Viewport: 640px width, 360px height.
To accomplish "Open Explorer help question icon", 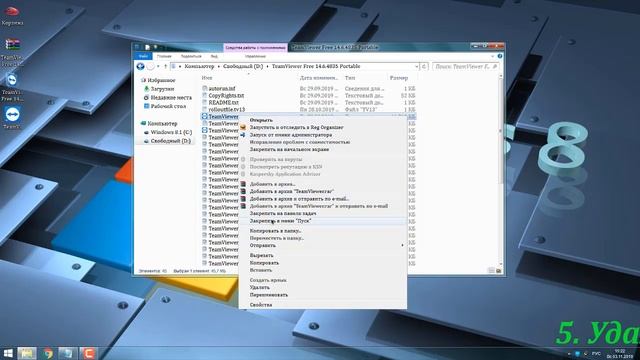I will [x=500, y=56].
